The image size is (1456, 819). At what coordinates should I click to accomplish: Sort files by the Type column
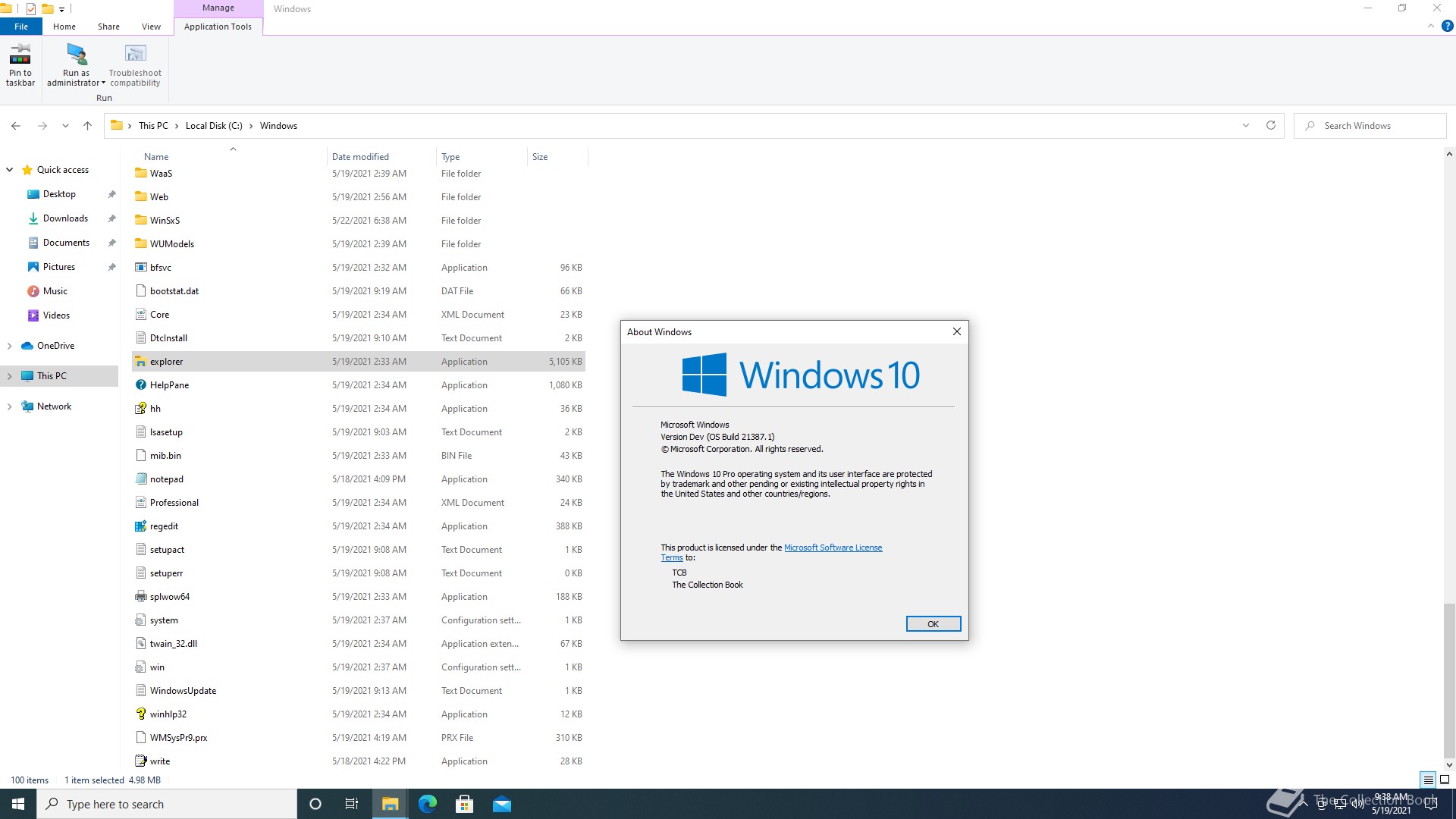481,157
